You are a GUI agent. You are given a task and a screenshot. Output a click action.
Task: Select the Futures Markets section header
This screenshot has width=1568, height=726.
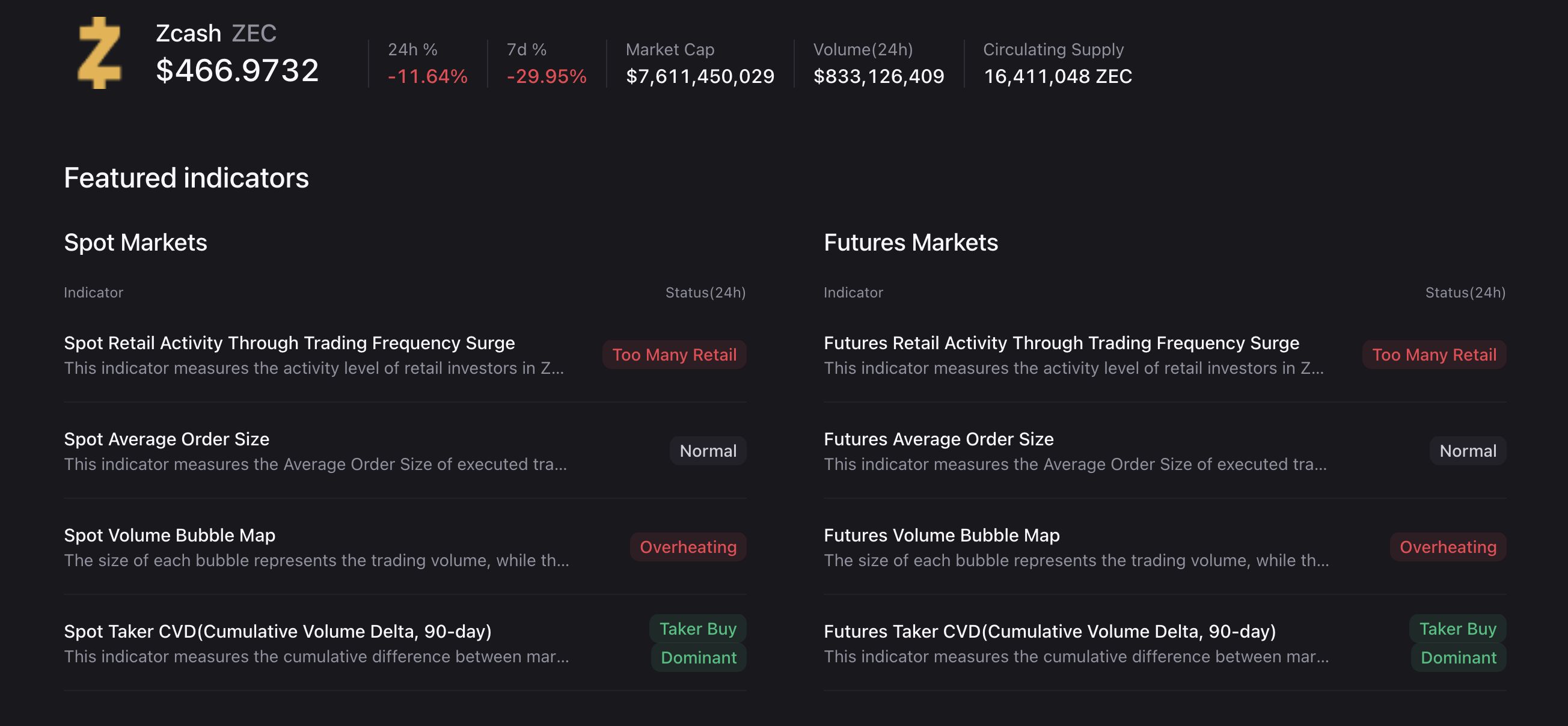(x=911, y=242)
